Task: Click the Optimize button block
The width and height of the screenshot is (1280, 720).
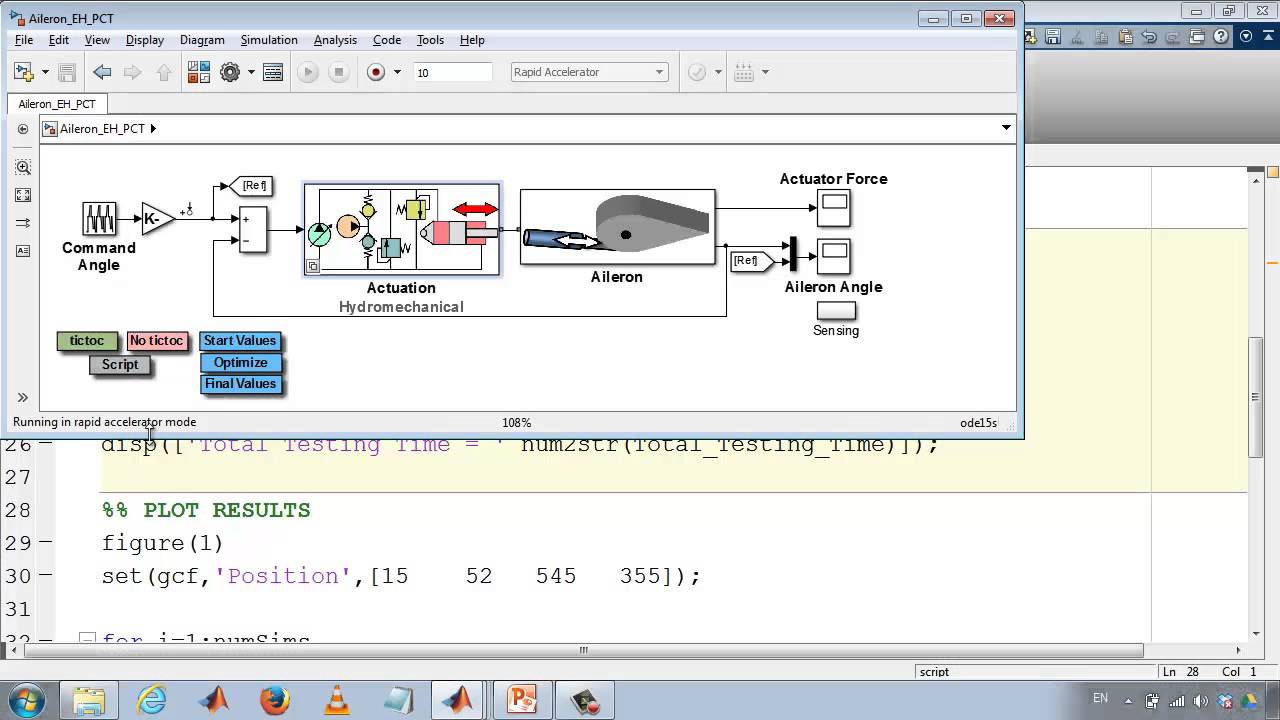Action: [x=240, y=363]
